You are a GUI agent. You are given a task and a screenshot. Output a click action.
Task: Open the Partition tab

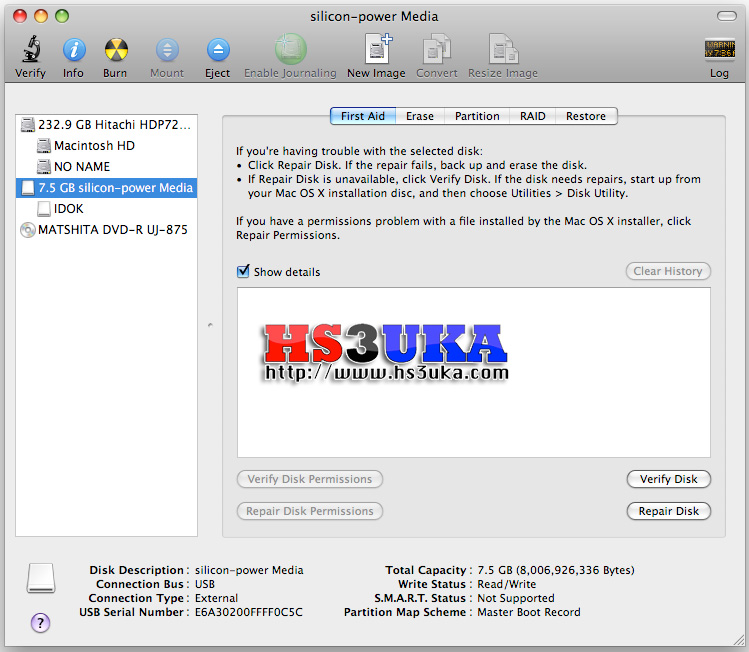click(477, 116)
